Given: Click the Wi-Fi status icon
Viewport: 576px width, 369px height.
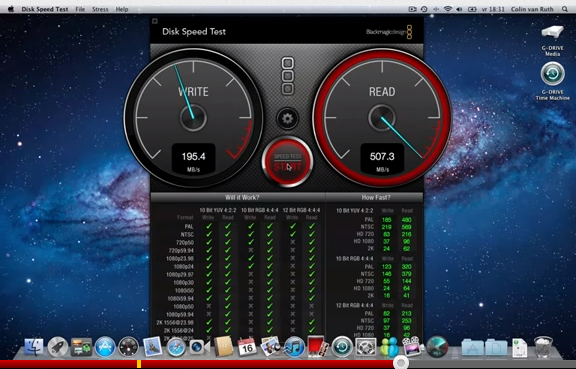Looking at the screenshot, I should [x=447, y=9].
